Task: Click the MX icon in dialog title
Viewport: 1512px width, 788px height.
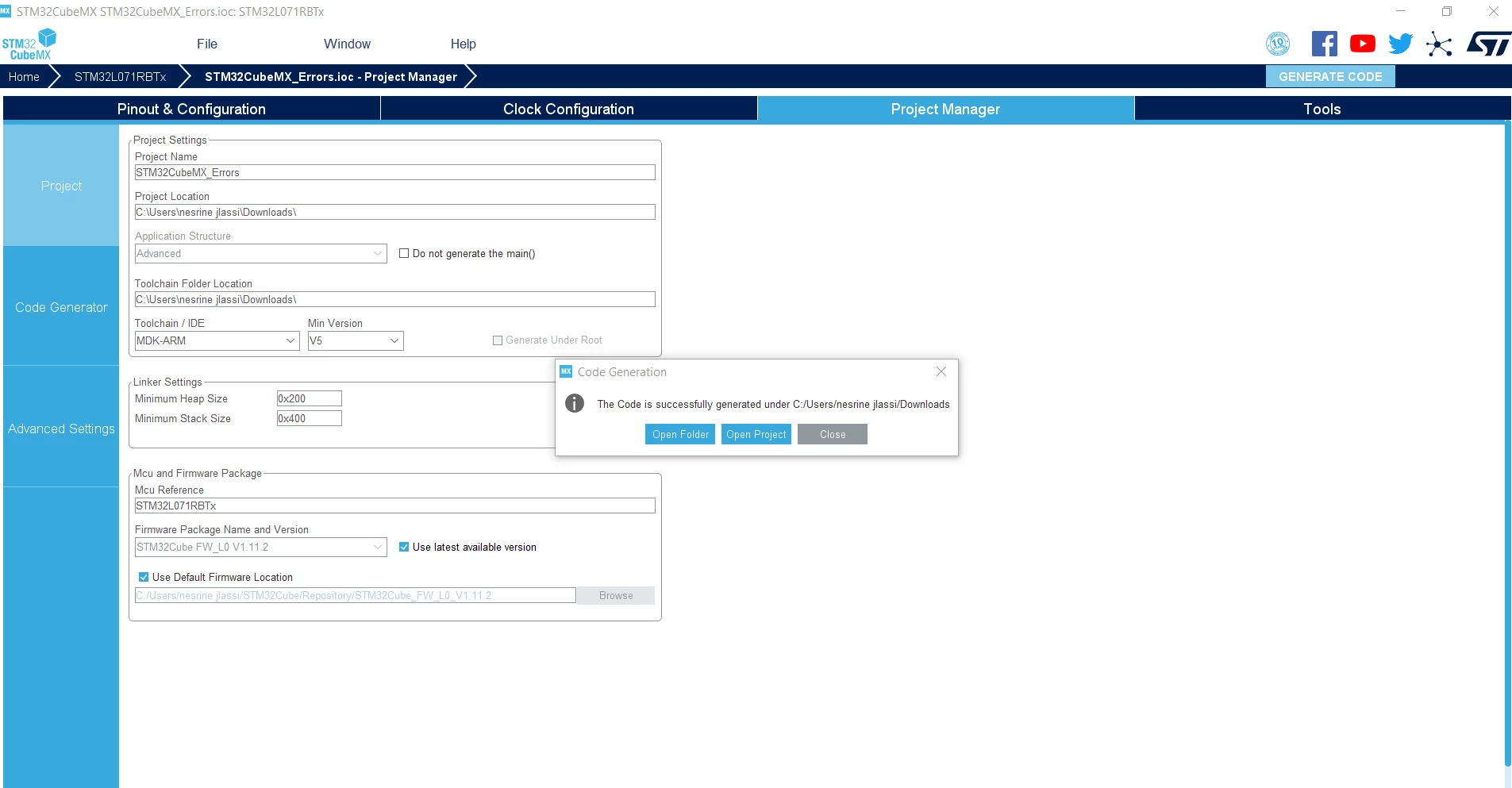Action: click(566, 371)
